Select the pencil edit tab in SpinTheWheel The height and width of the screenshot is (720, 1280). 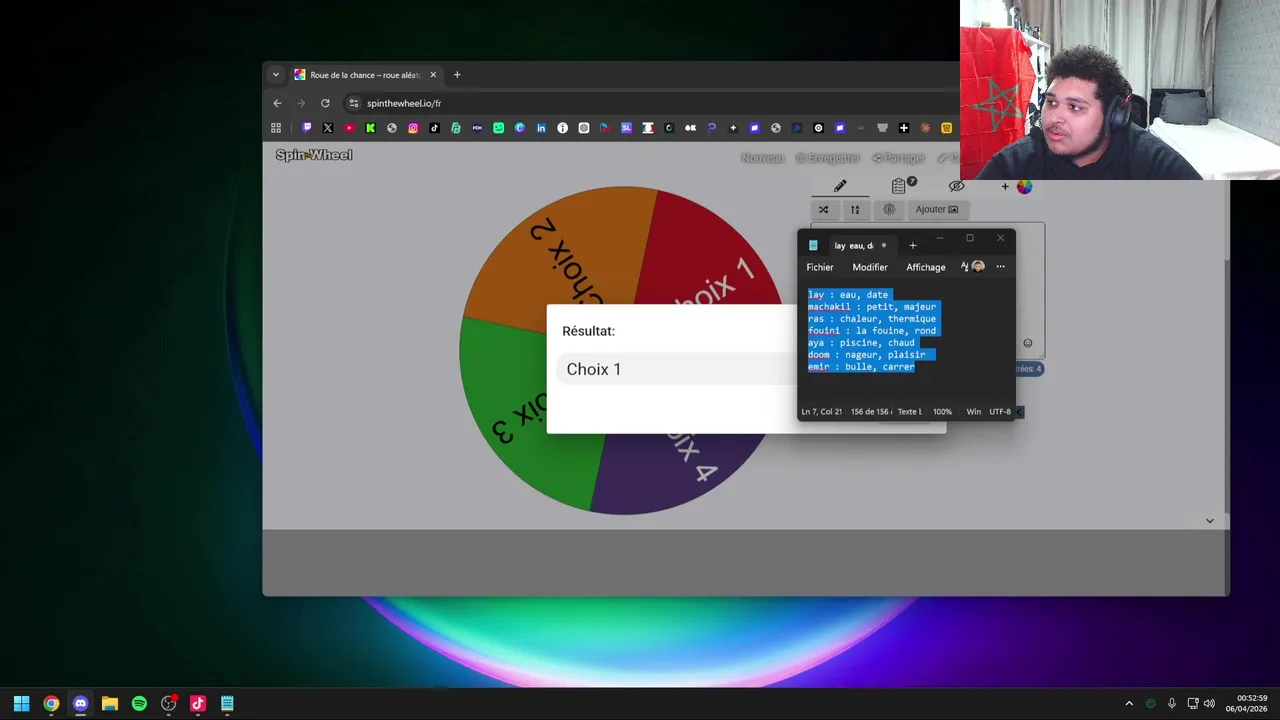840,186
